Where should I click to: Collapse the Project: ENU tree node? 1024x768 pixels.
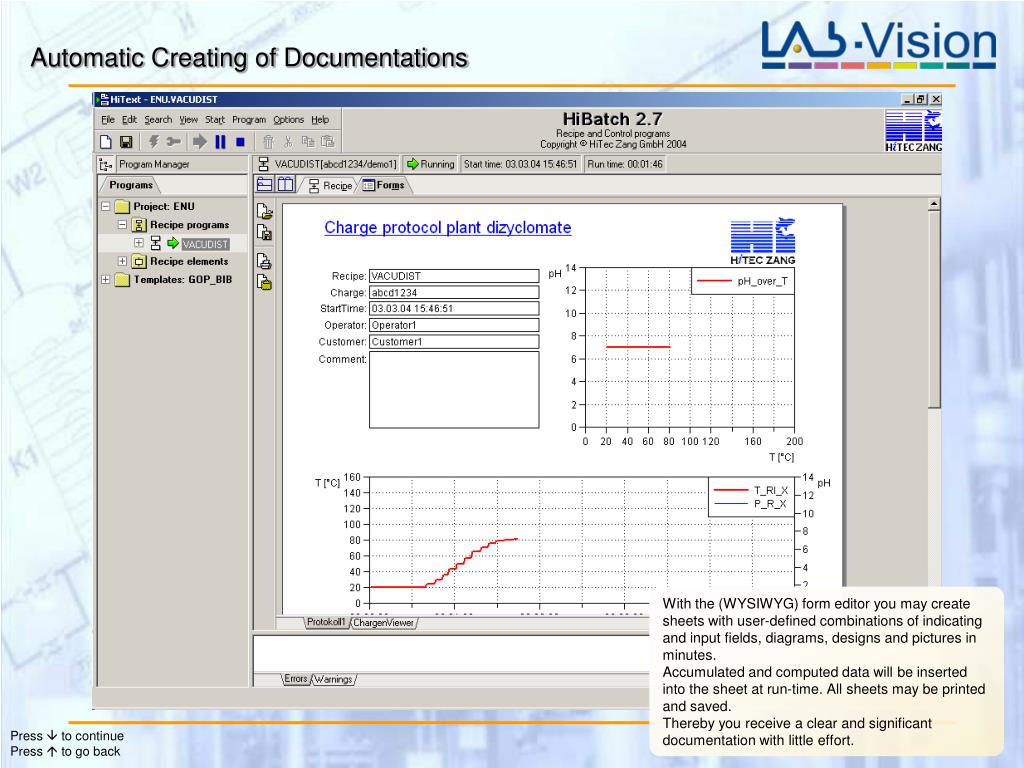pyautogui.click(x=106, y=206)
